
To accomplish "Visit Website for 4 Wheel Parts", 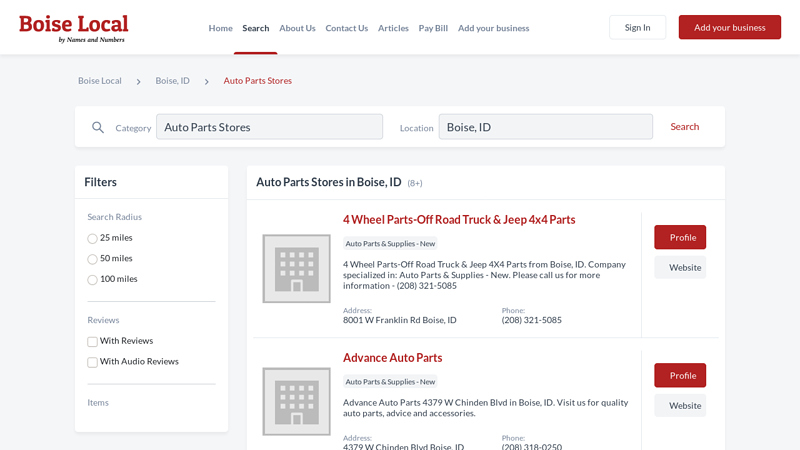I will [680, 267].
